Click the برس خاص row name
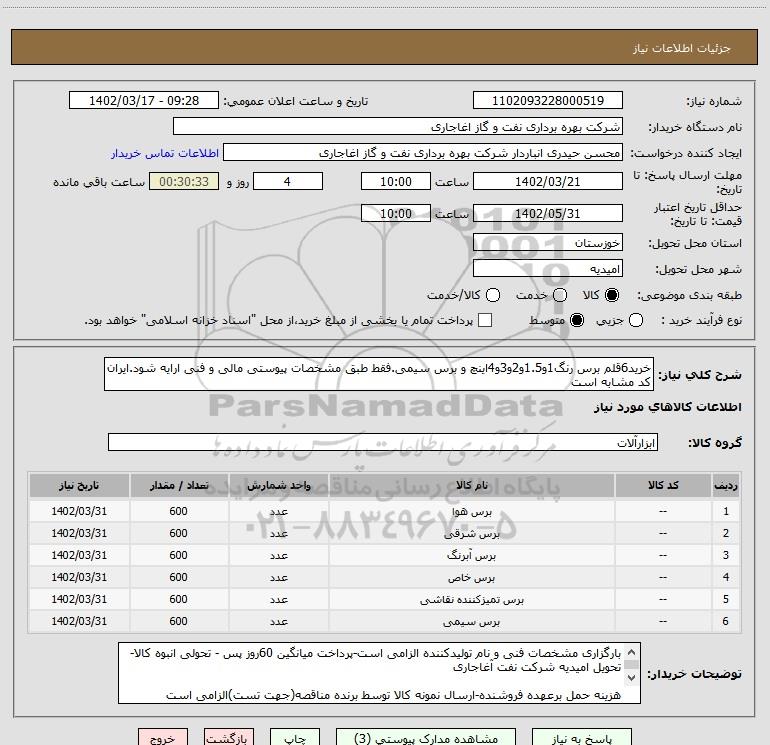 coord(471,578)
